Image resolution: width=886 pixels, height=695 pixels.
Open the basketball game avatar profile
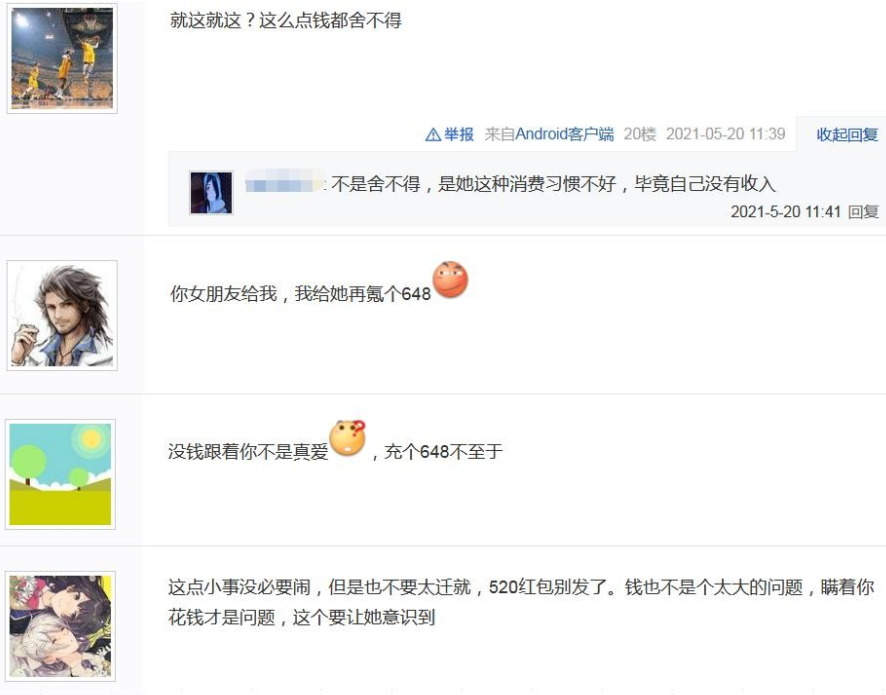pos(62,58)
